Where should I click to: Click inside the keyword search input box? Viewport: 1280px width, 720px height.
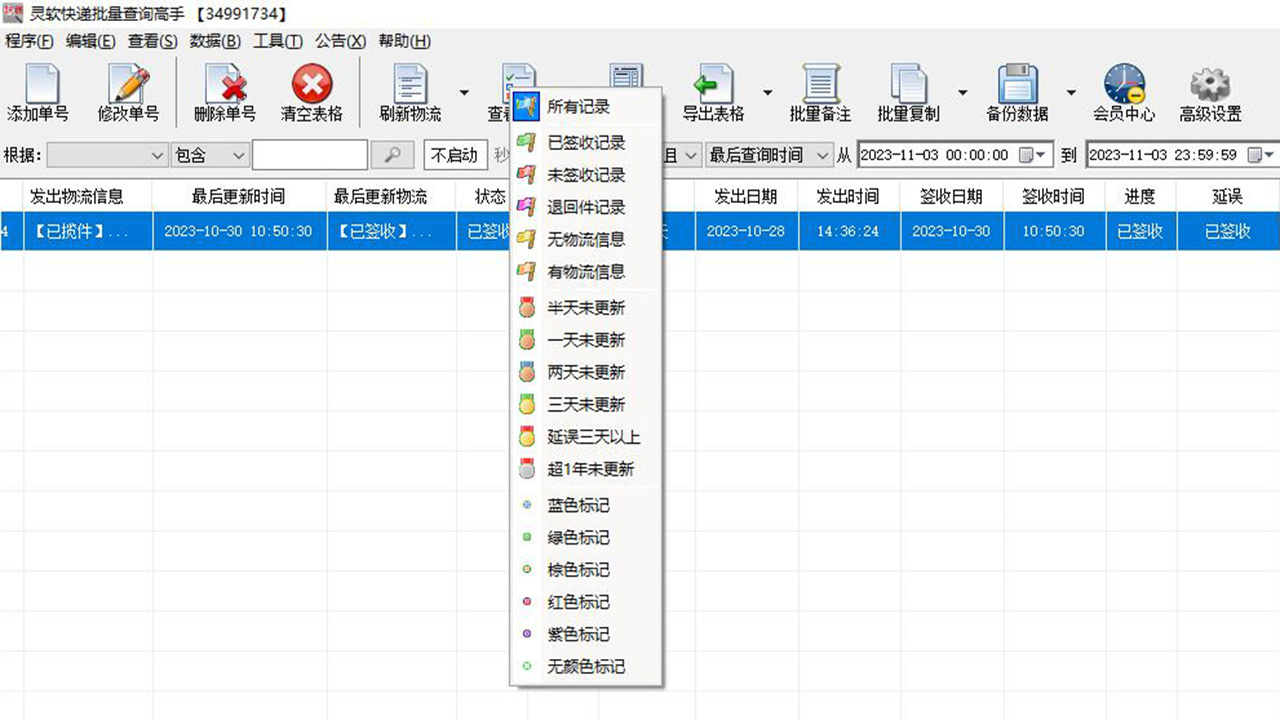[x=310, y=155]
